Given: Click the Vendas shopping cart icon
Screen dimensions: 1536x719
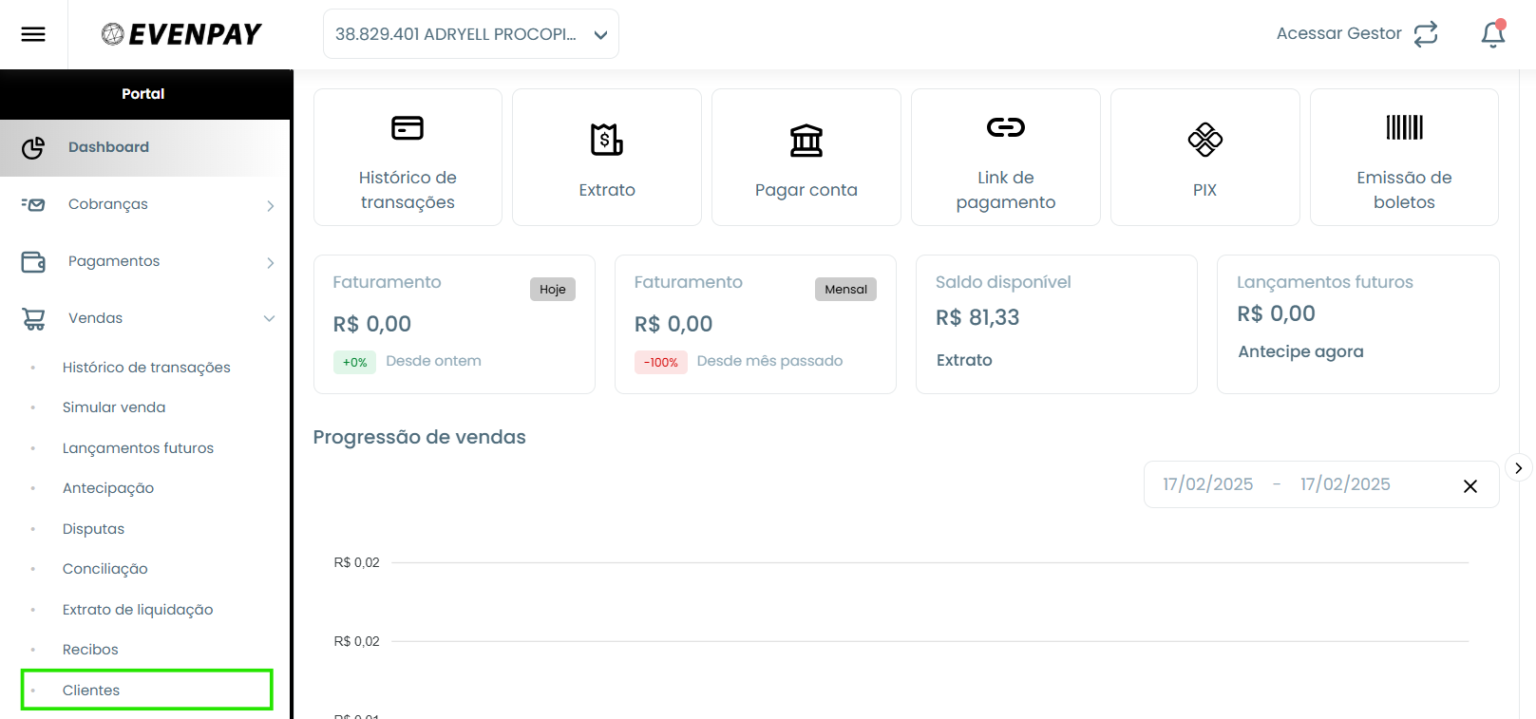Looking at the screenshot, I should pyautogui.click(x=33, y=319).
